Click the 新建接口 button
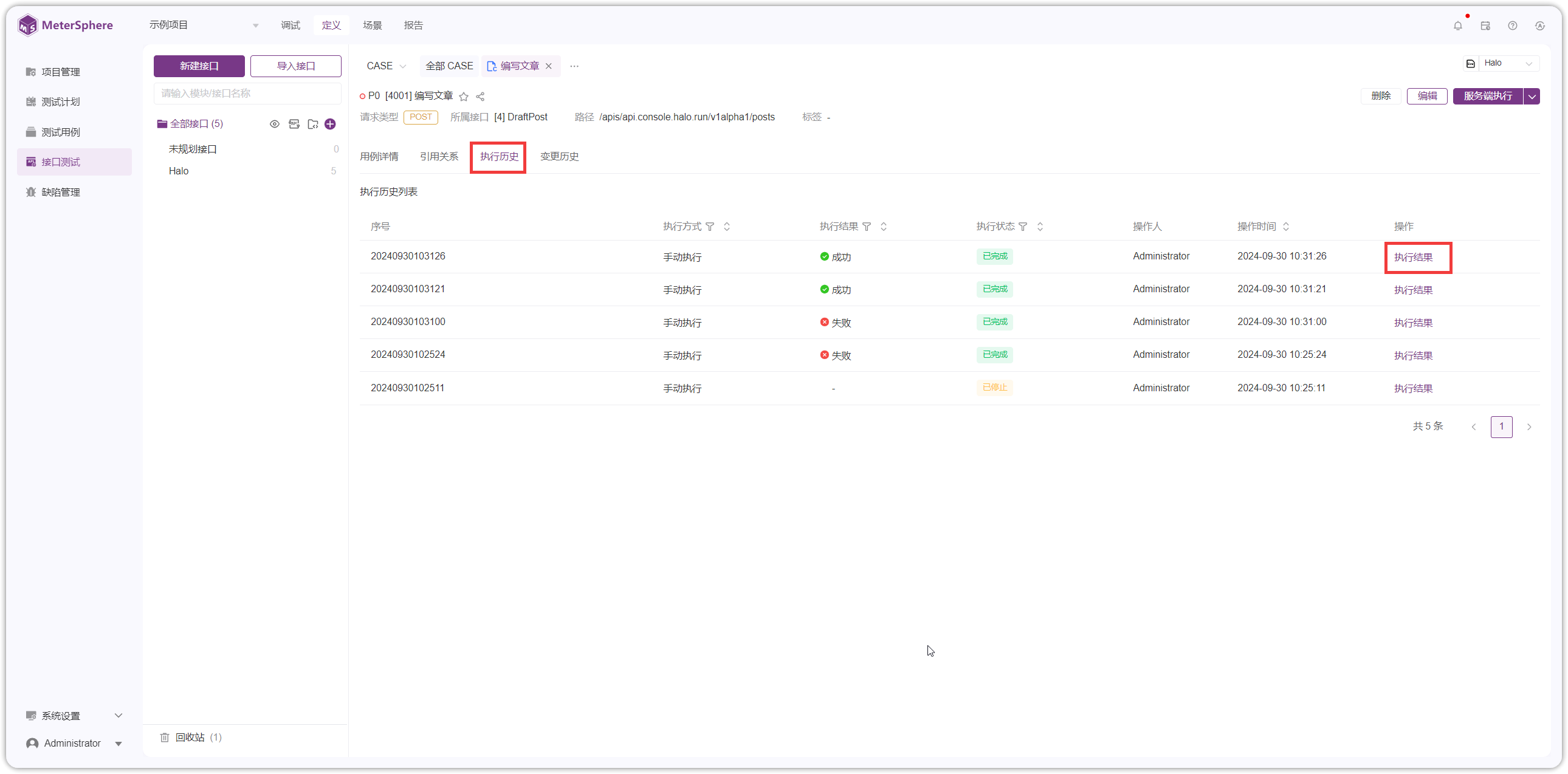The width and height of the screenshot is (1568, 774). tap(199, 66)
